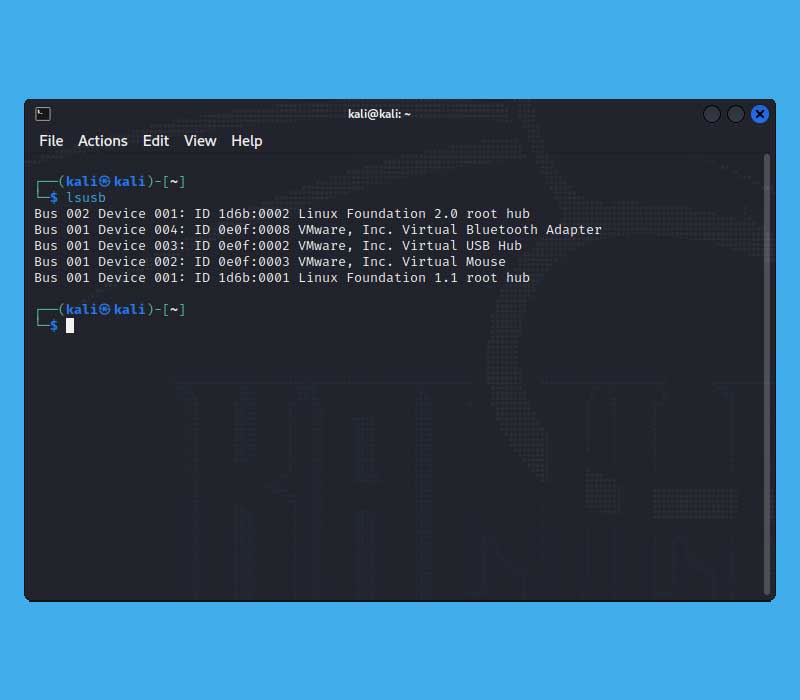Click the 'kali@kali: ~' window title
The height and width of the screenshot is (700, 800).
[x=379, y=114]
